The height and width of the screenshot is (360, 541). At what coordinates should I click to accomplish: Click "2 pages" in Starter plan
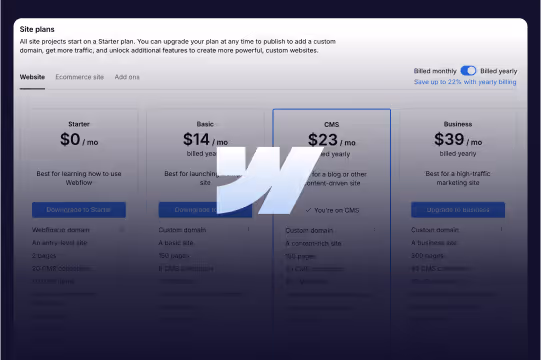click(x=44, y=256)
